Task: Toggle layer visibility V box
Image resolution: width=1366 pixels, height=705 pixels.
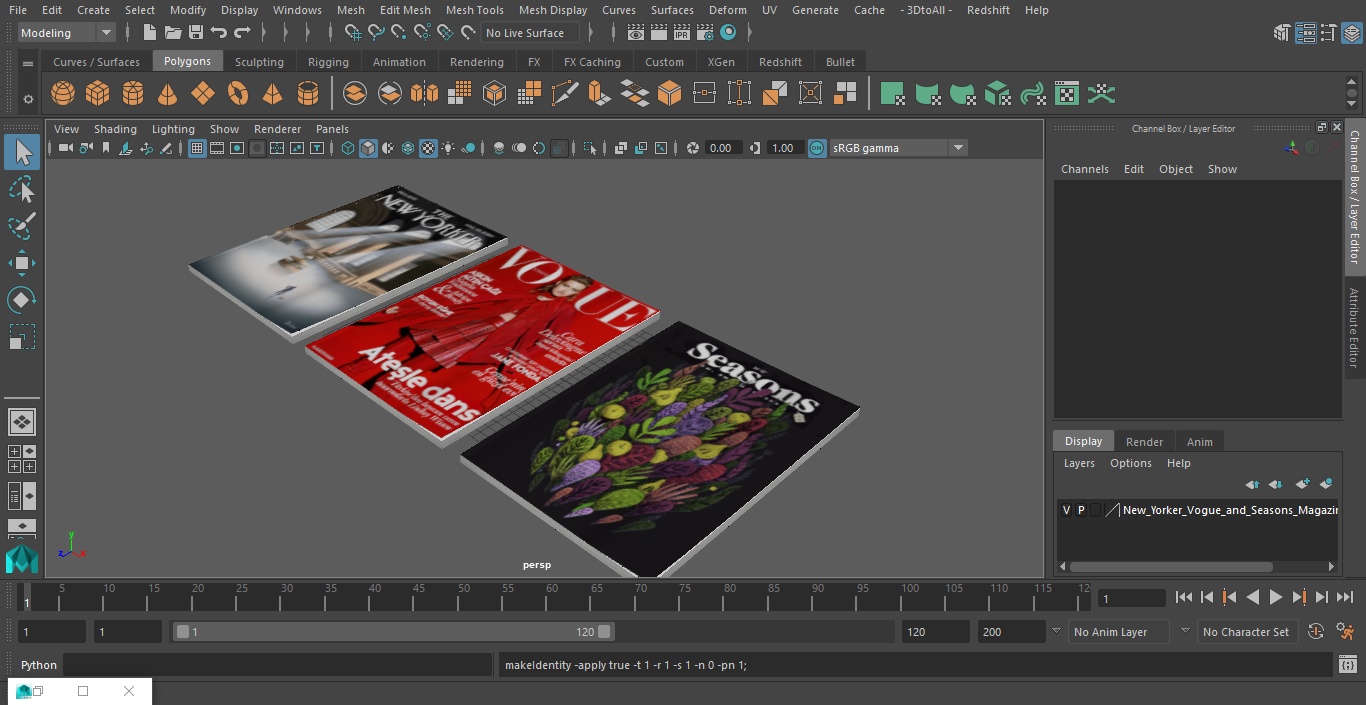Action: 1066,510
